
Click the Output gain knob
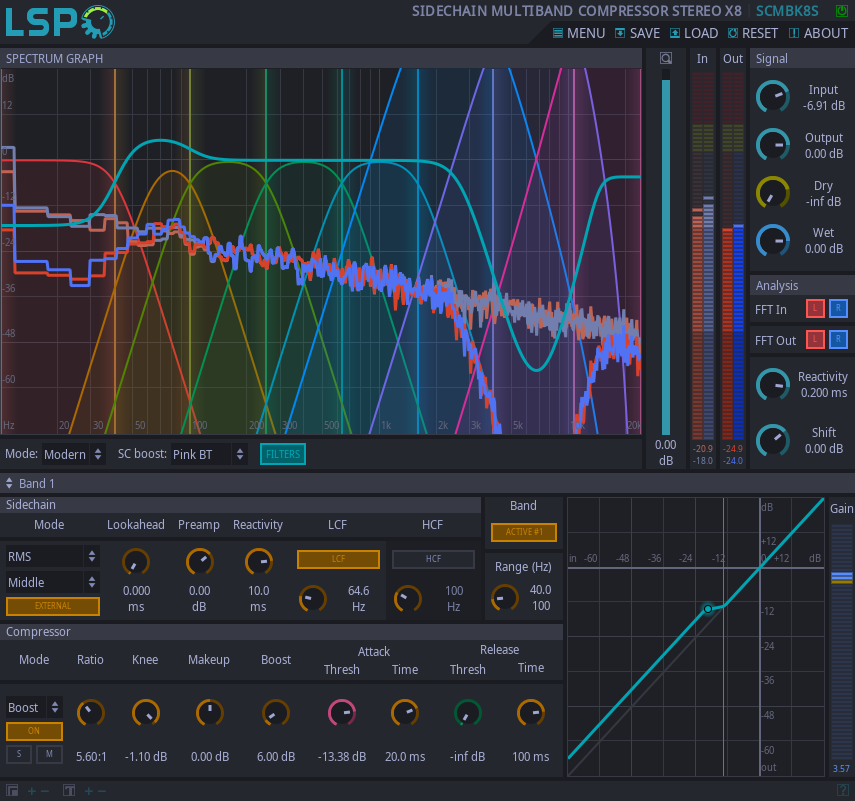[x=773, y=144]
